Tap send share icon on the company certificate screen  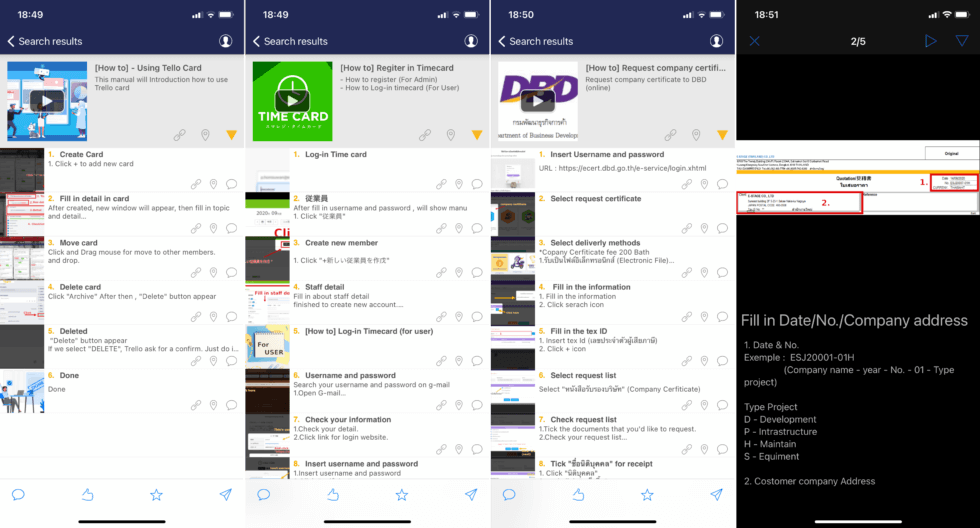click(x=717, y=495)
